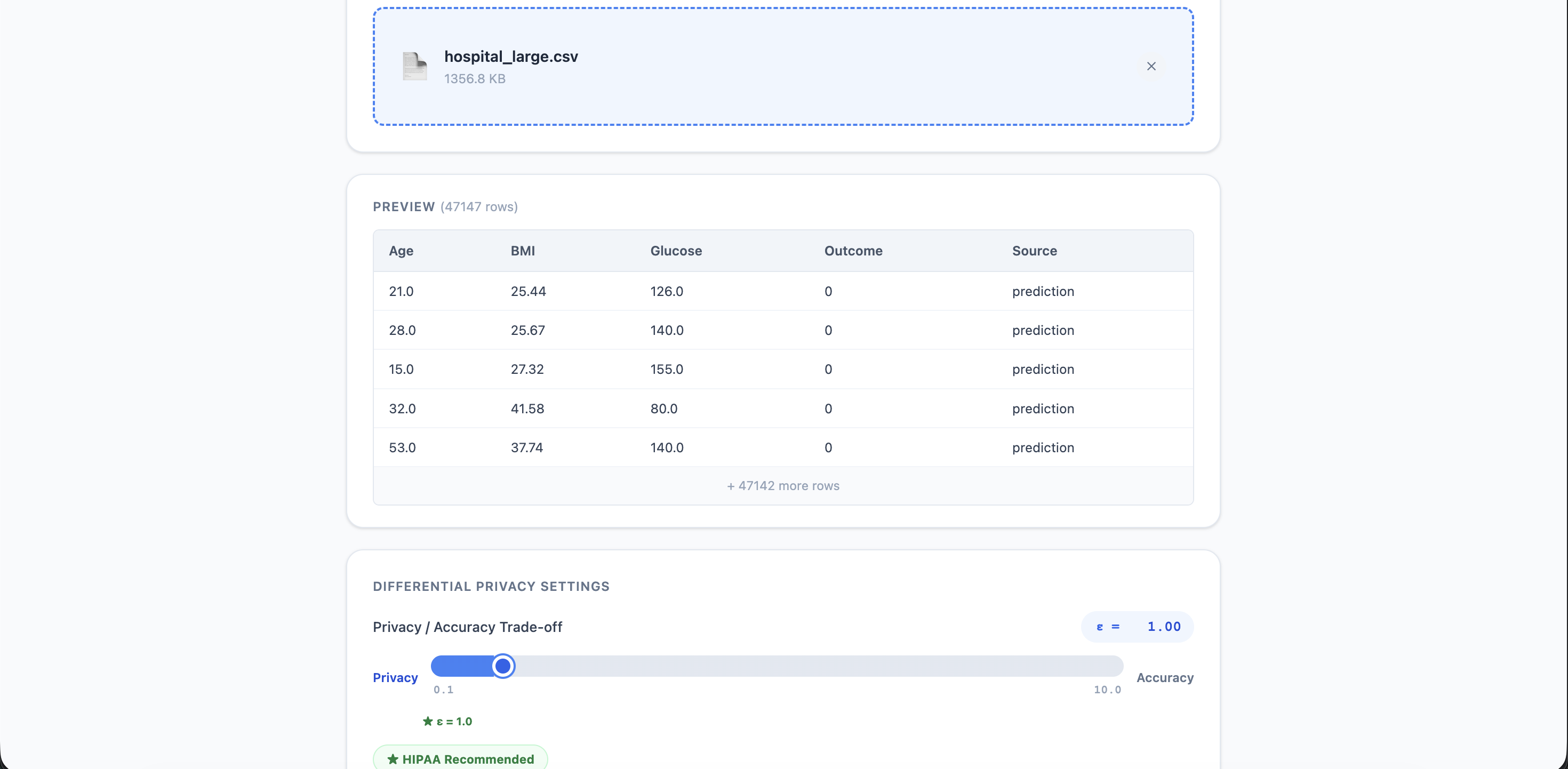Select the HIPAA Recommended preset badge
The height and width of the screenshot is (769, 1568).
click(x=460, y=759)
